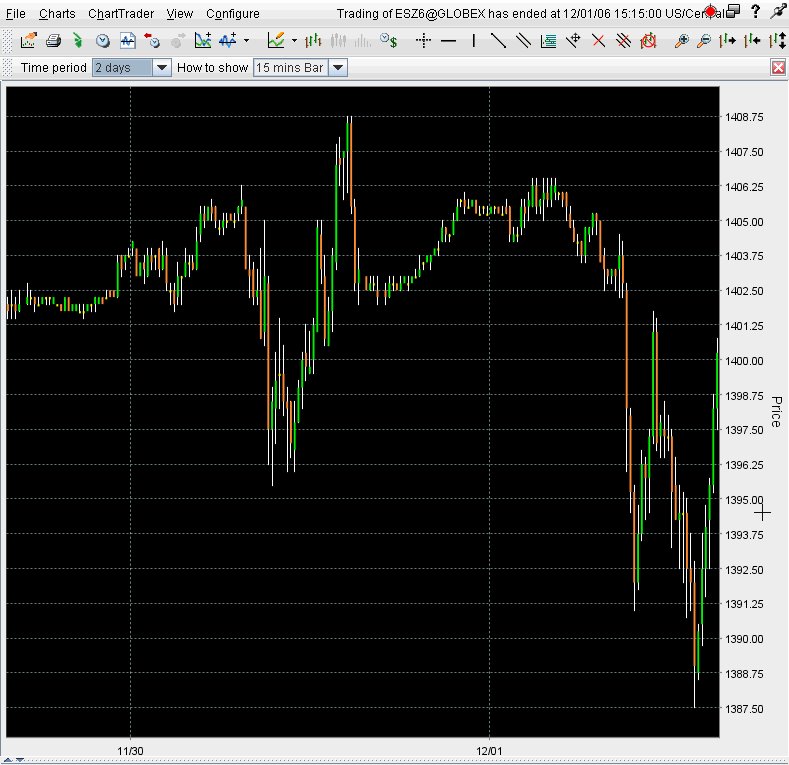The image size is (789, 765).
Task: Click the save chart with hand icon
Action: [28, 40]
